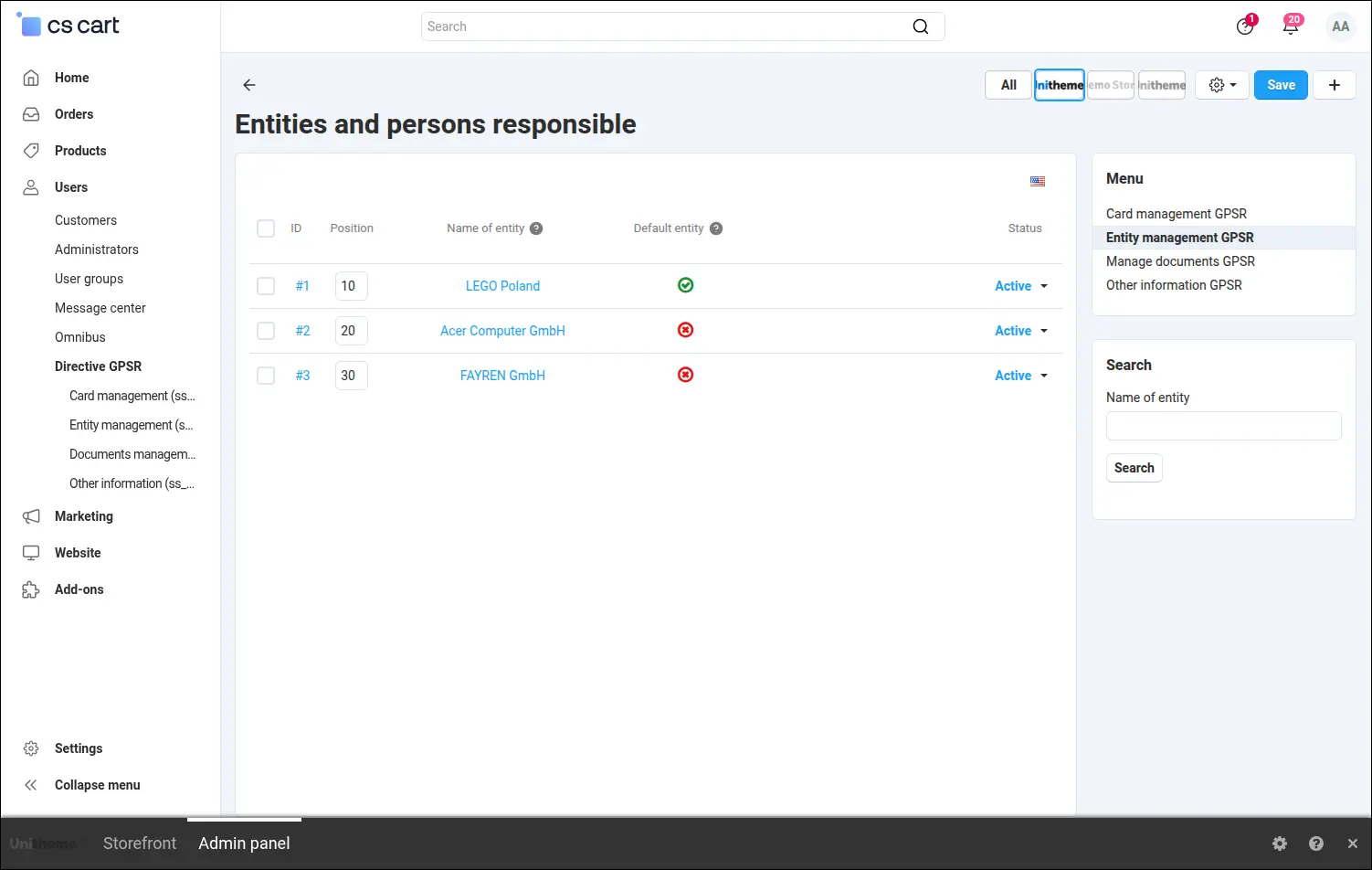This screenshot has height=870, width=1372.
Task: Open Manage documents GPSR in Menu panel
Action: 1180,261
